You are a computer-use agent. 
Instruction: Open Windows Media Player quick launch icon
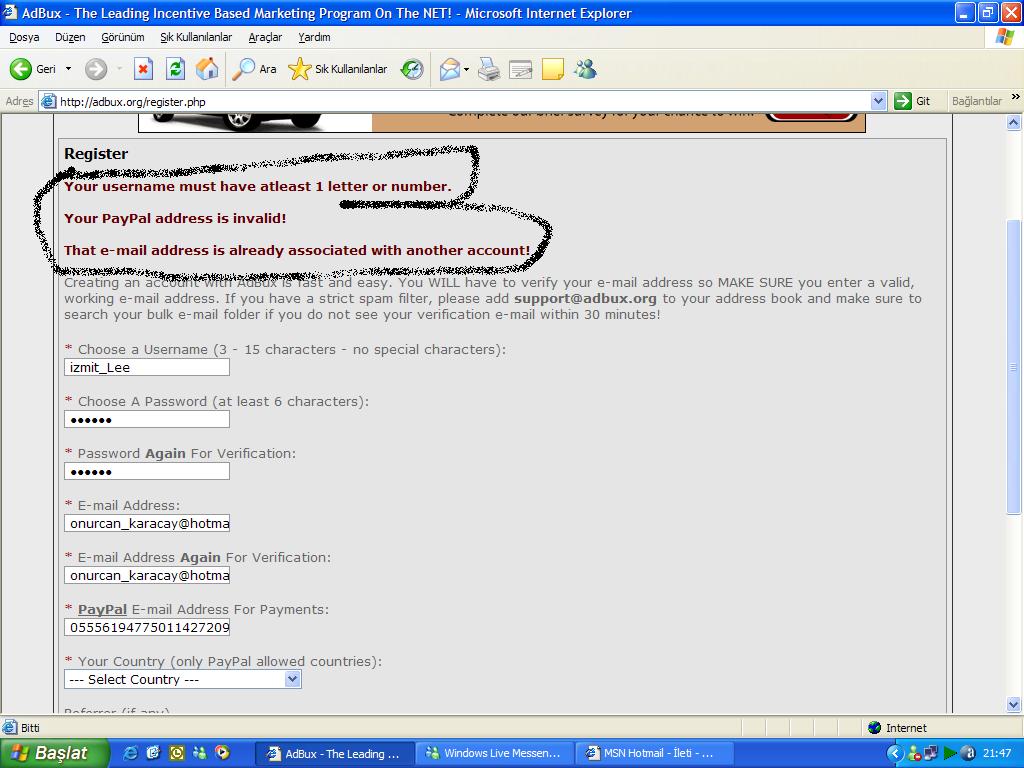[x=223, y=753]
